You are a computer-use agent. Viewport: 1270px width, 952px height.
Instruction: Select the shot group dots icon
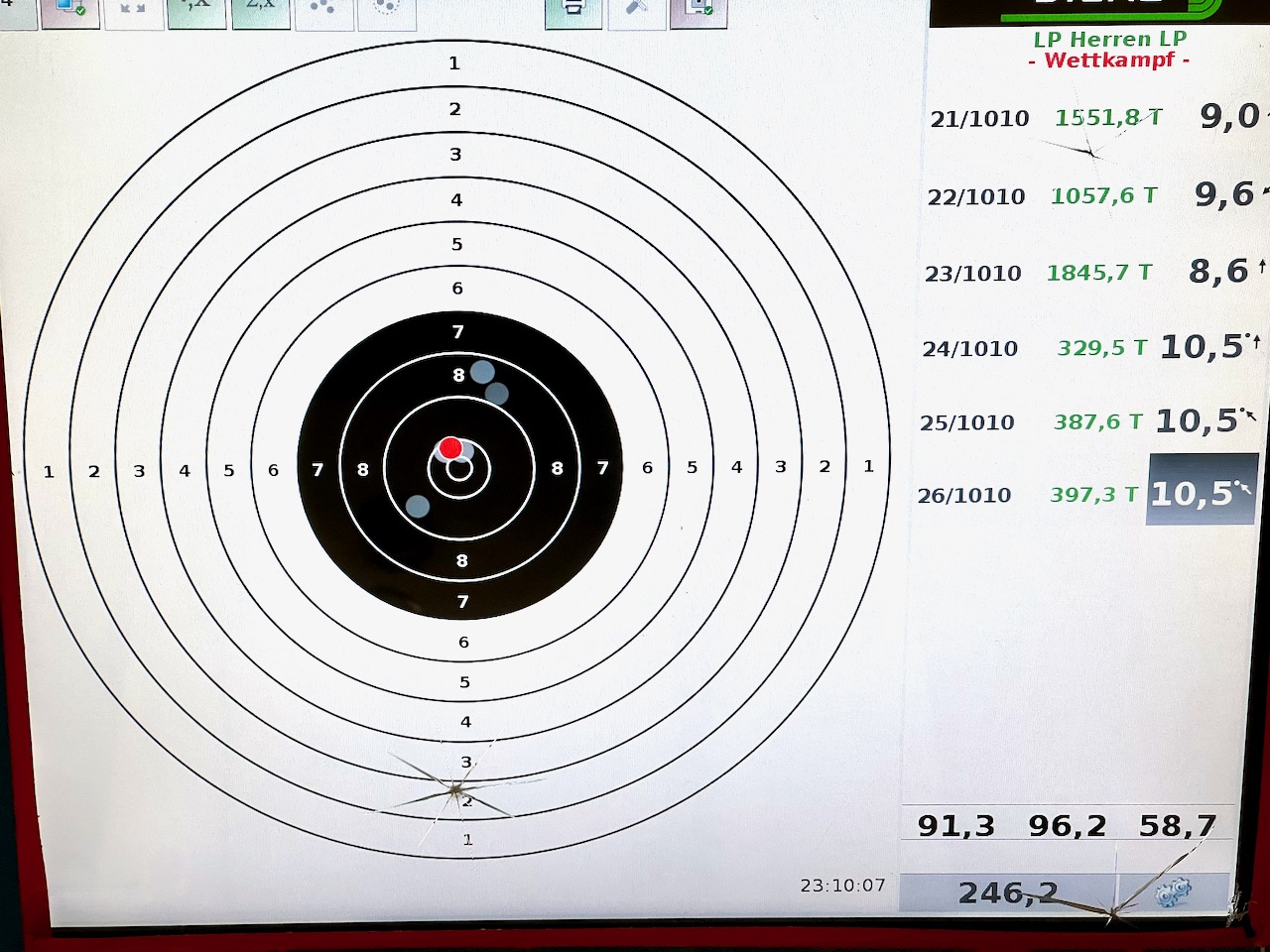click(322, 8)
